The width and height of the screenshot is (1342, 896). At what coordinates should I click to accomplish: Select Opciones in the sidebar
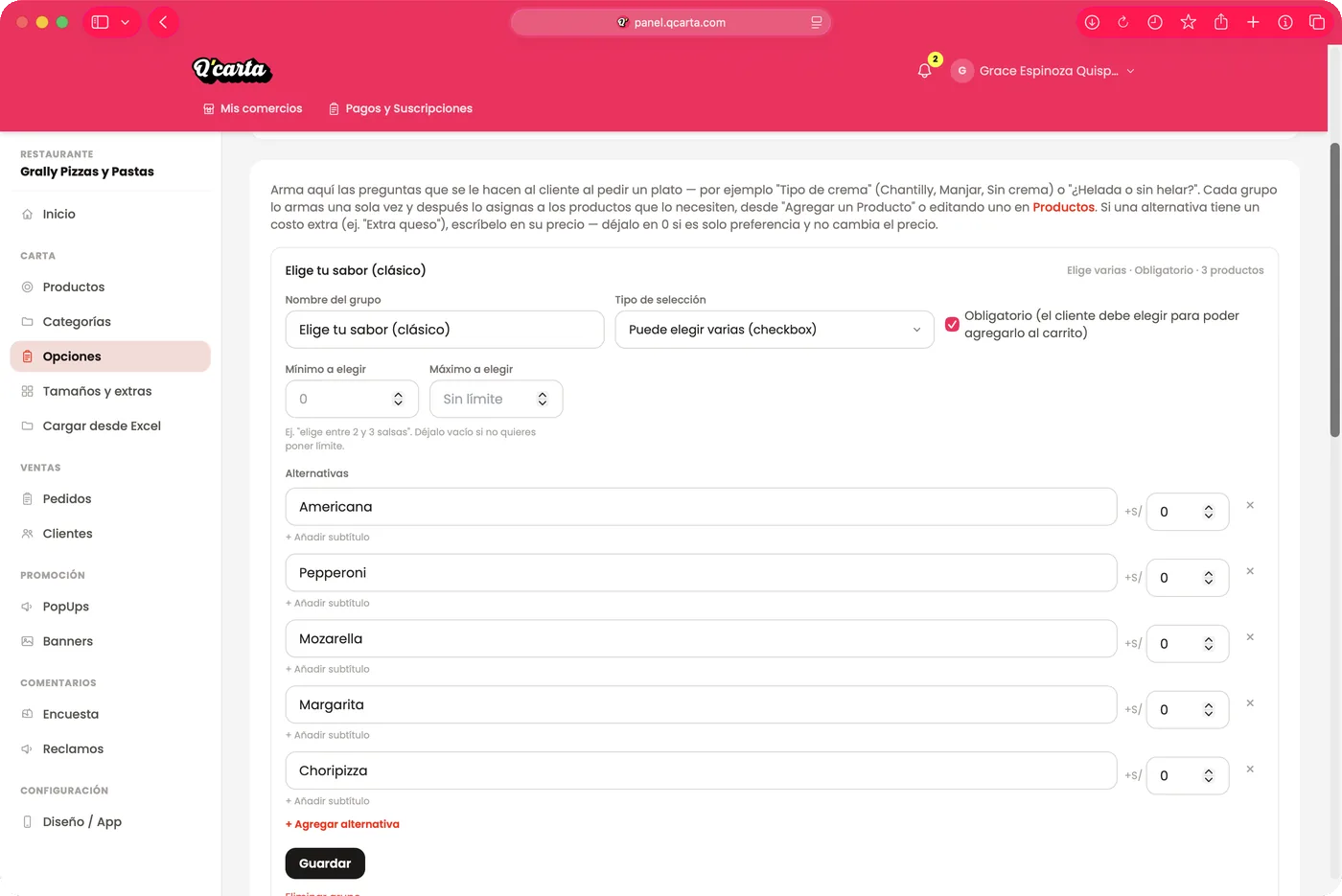point(110,356)
